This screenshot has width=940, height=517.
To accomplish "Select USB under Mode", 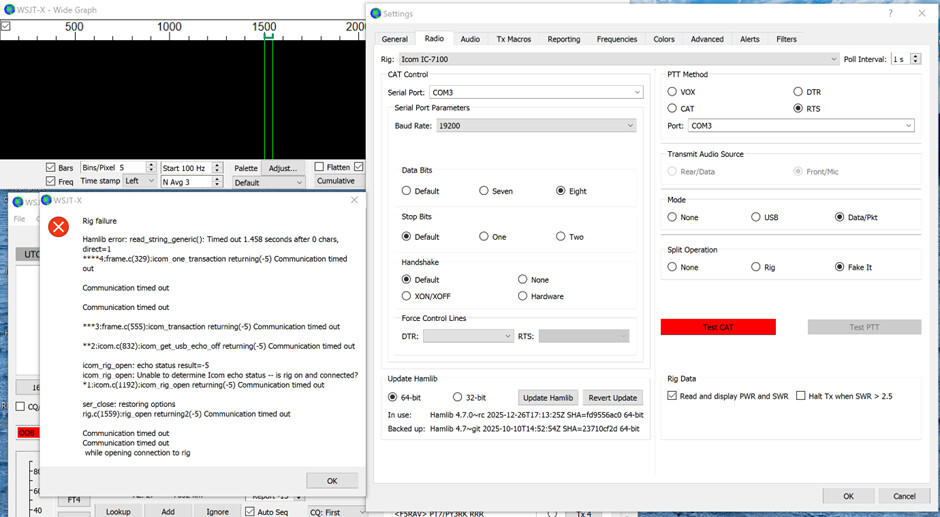I will [756, 217].
